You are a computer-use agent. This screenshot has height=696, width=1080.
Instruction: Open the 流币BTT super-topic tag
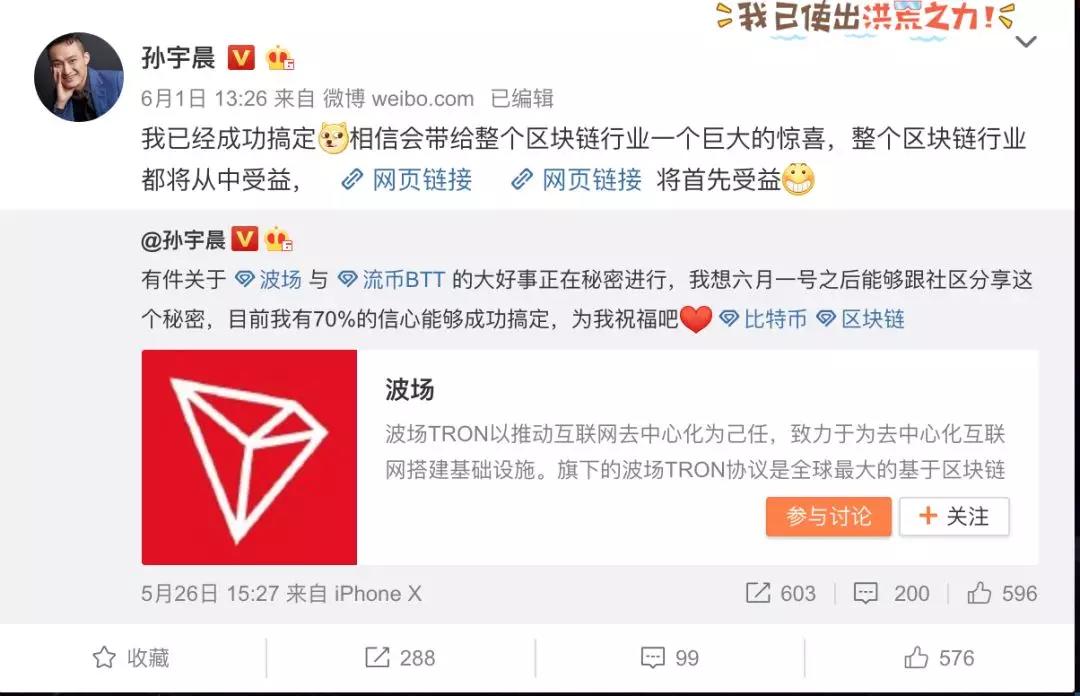[x=391, y=279]
